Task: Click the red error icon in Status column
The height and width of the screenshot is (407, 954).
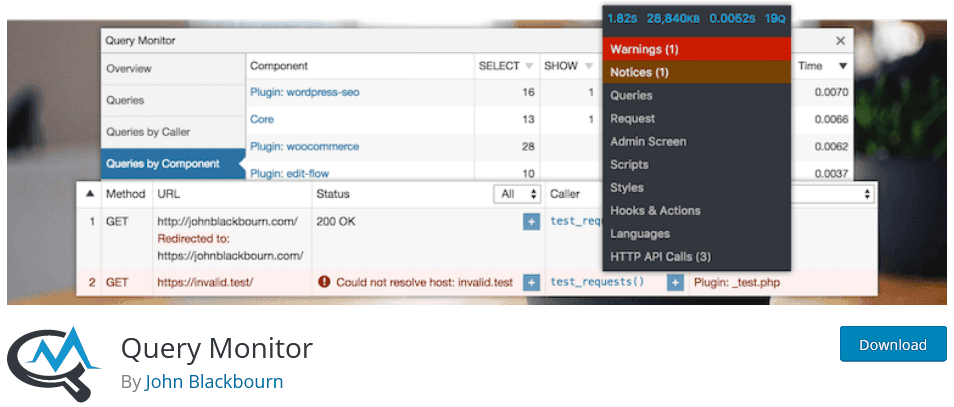Action: pyautogui.click(x=323, y=283)
